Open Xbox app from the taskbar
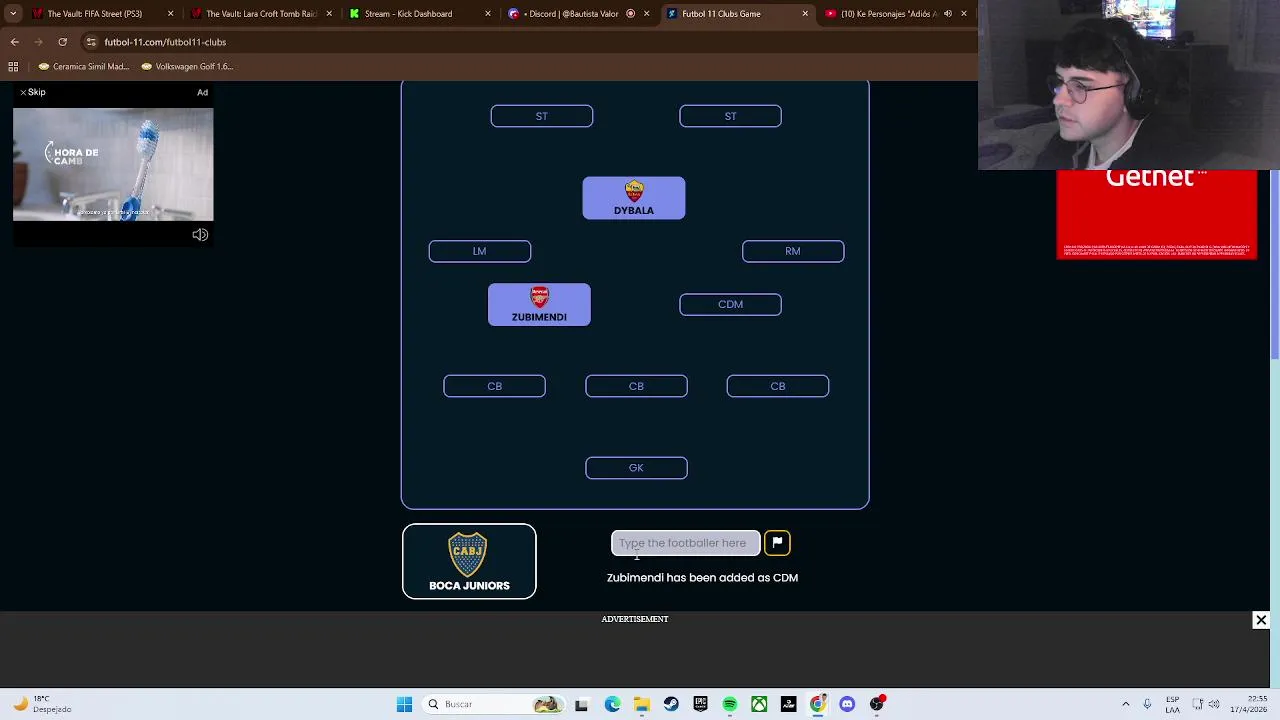 coord(759,704)
